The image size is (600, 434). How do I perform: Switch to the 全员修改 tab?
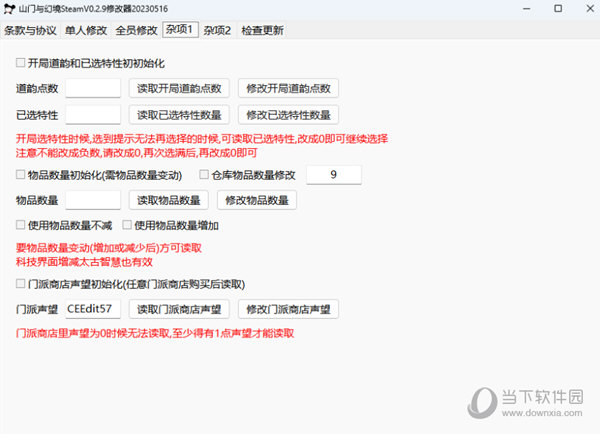136,30
